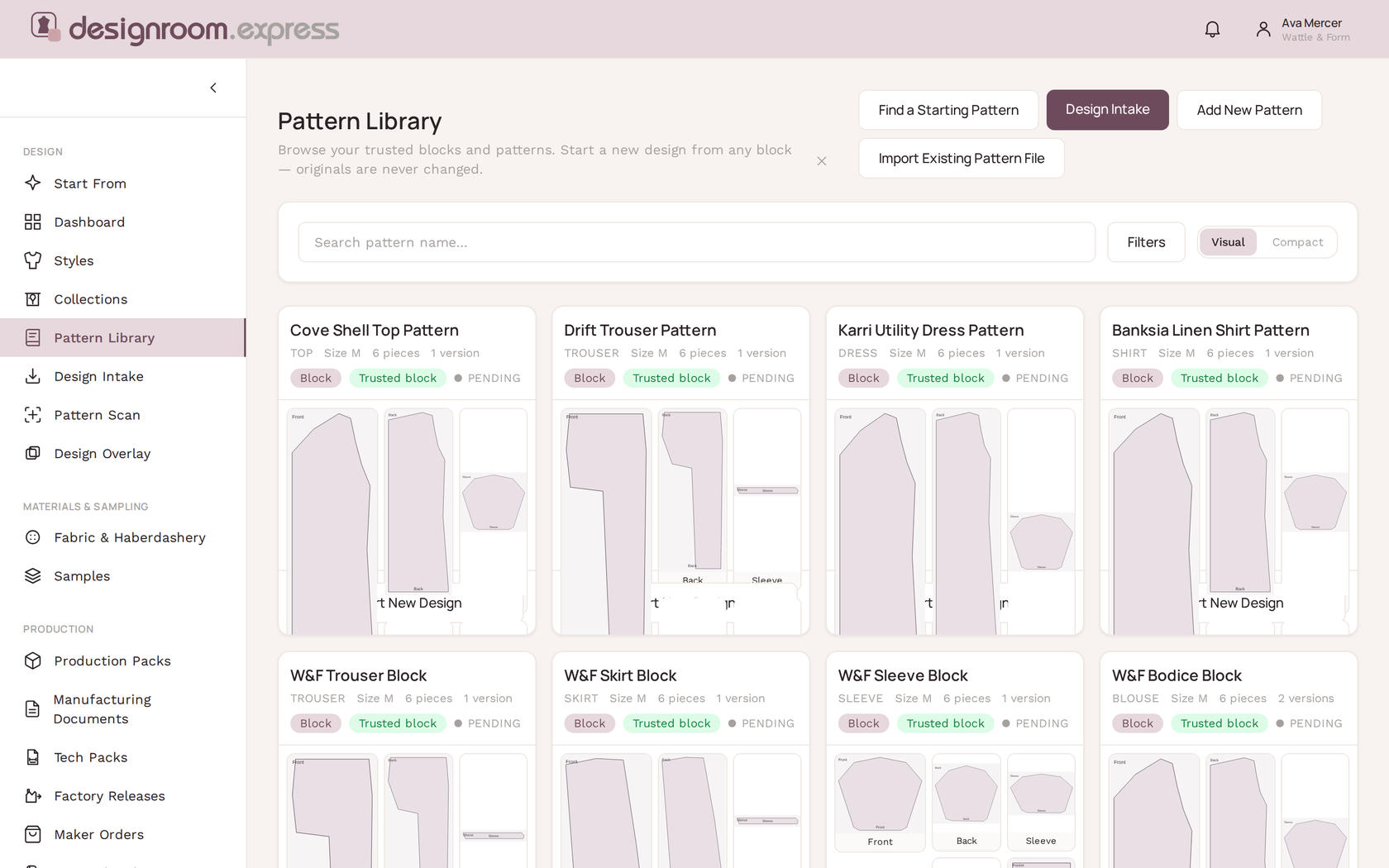Click the Design Intake header button
1389x868 pixels.
(1107, 110)
